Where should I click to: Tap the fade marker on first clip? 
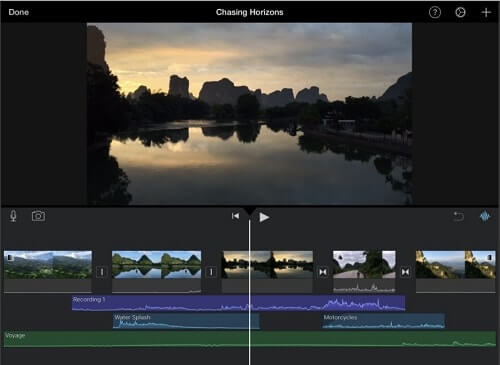click(x=10, y=257)
